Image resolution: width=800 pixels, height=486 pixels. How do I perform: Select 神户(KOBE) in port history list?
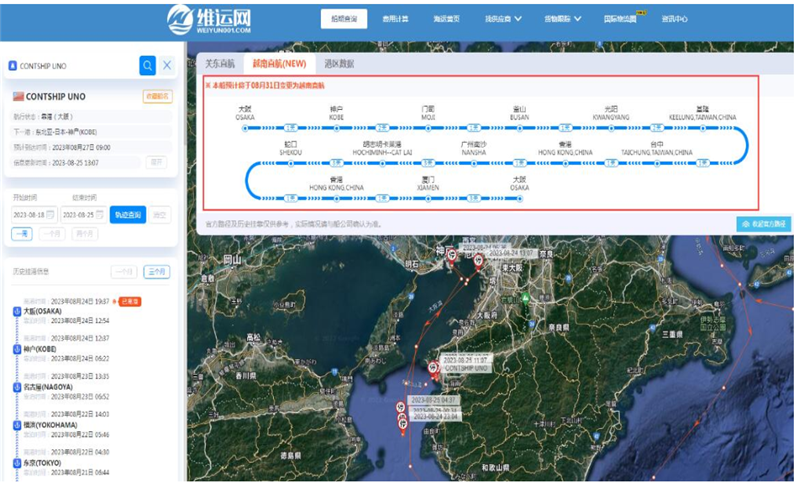click(40, 349)
